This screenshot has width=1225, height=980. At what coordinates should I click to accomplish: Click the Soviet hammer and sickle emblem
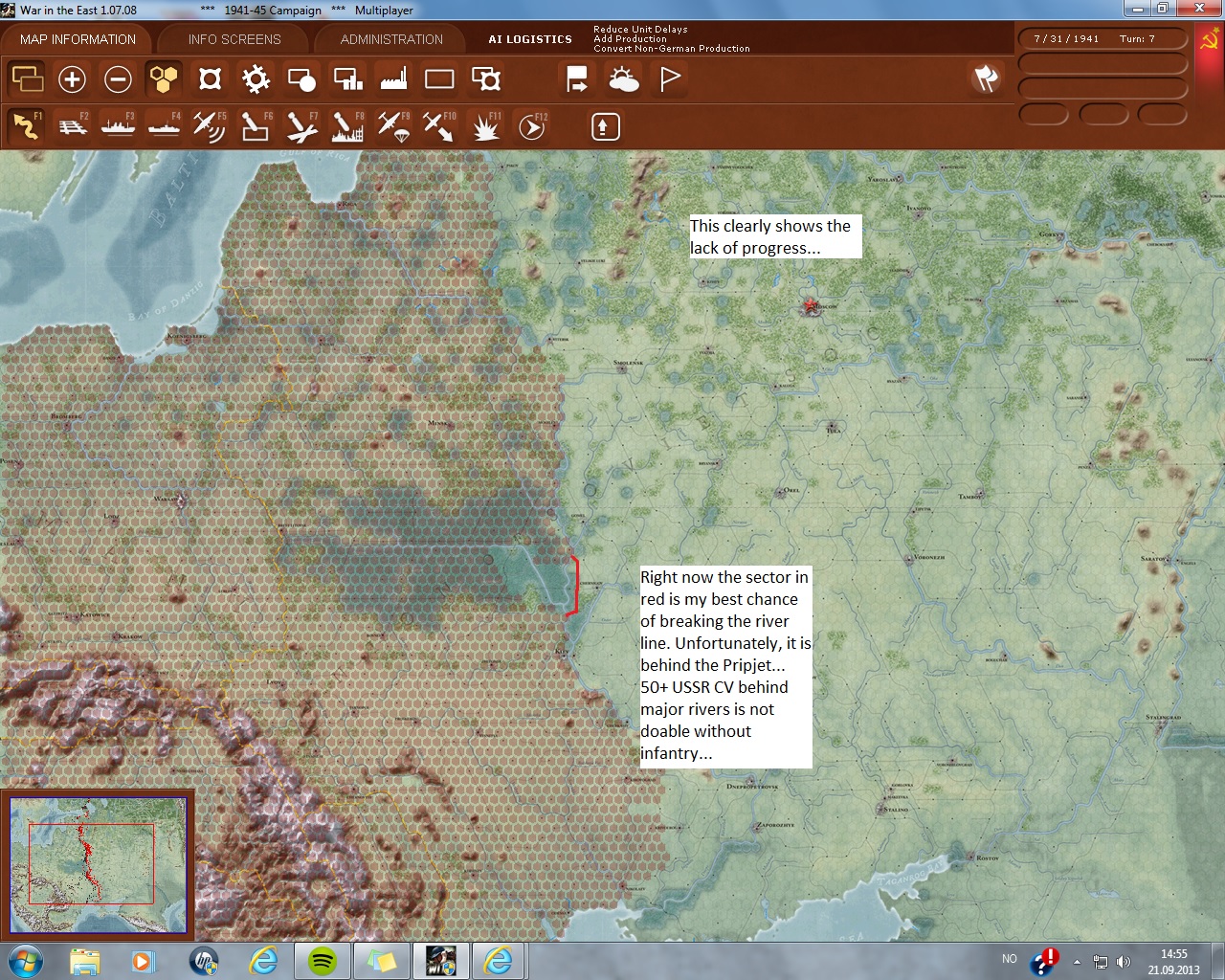point(1209,40)
